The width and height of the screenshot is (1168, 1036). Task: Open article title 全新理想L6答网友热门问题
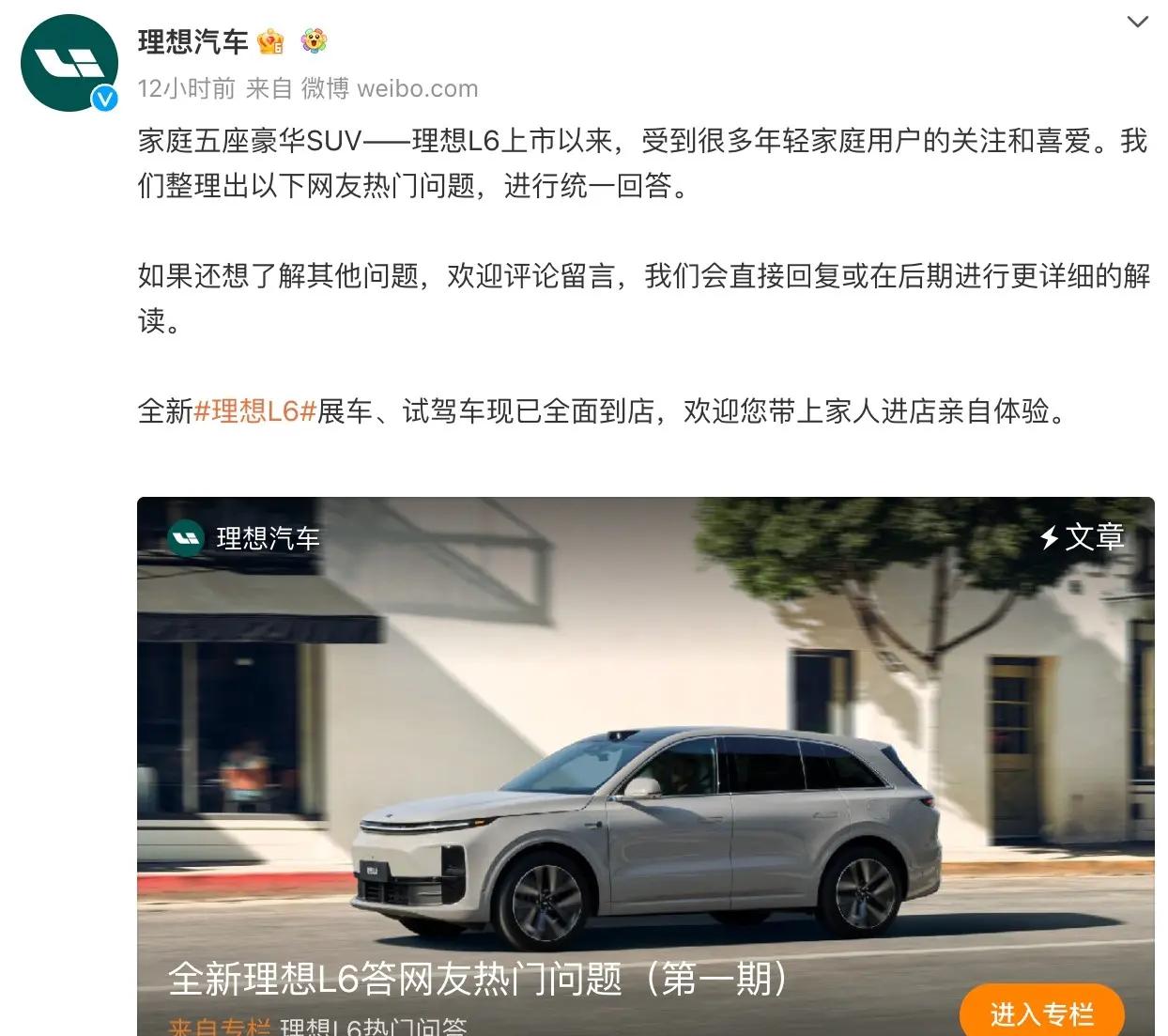click(x=477, y=979)
